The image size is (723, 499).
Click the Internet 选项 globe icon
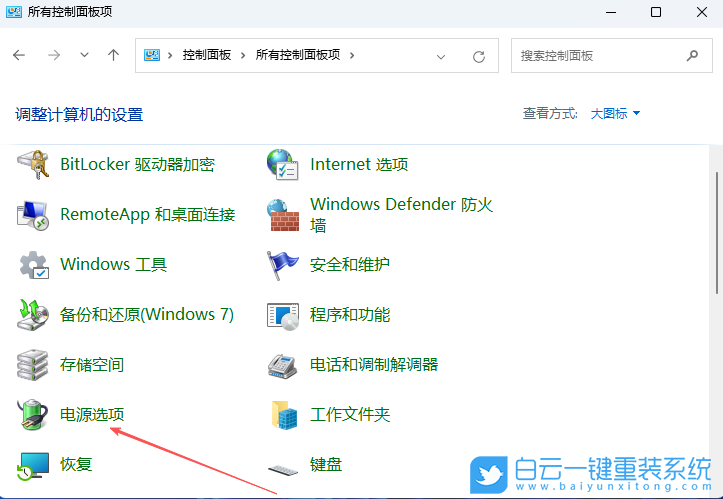pos(283,165)
